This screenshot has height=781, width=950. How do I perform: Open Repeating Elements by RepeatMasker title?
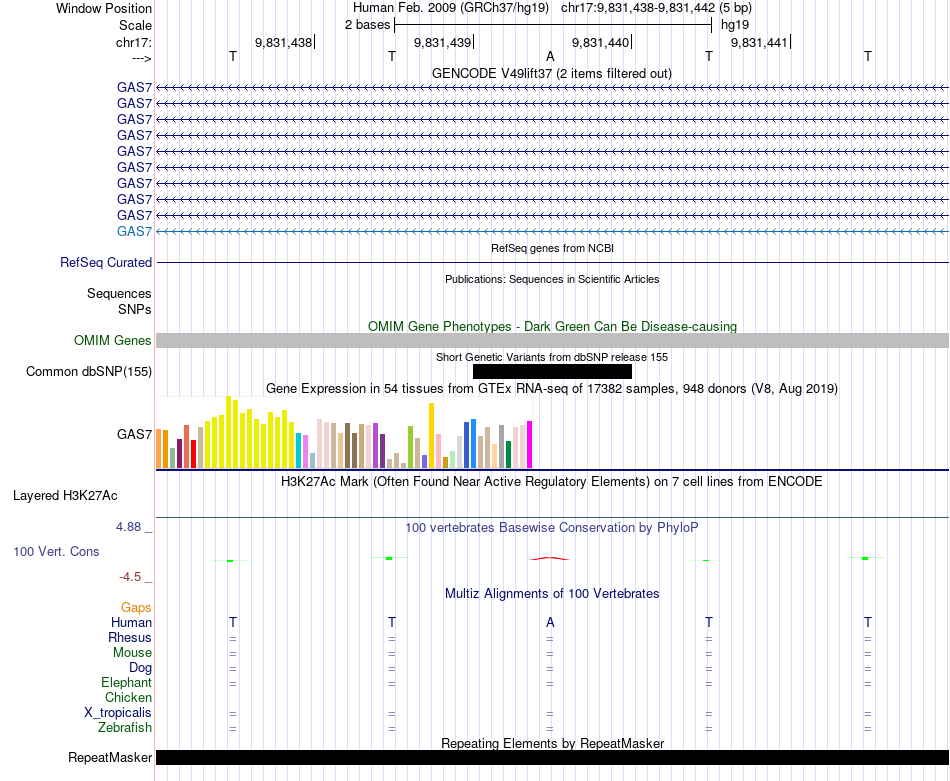[552, 743]
